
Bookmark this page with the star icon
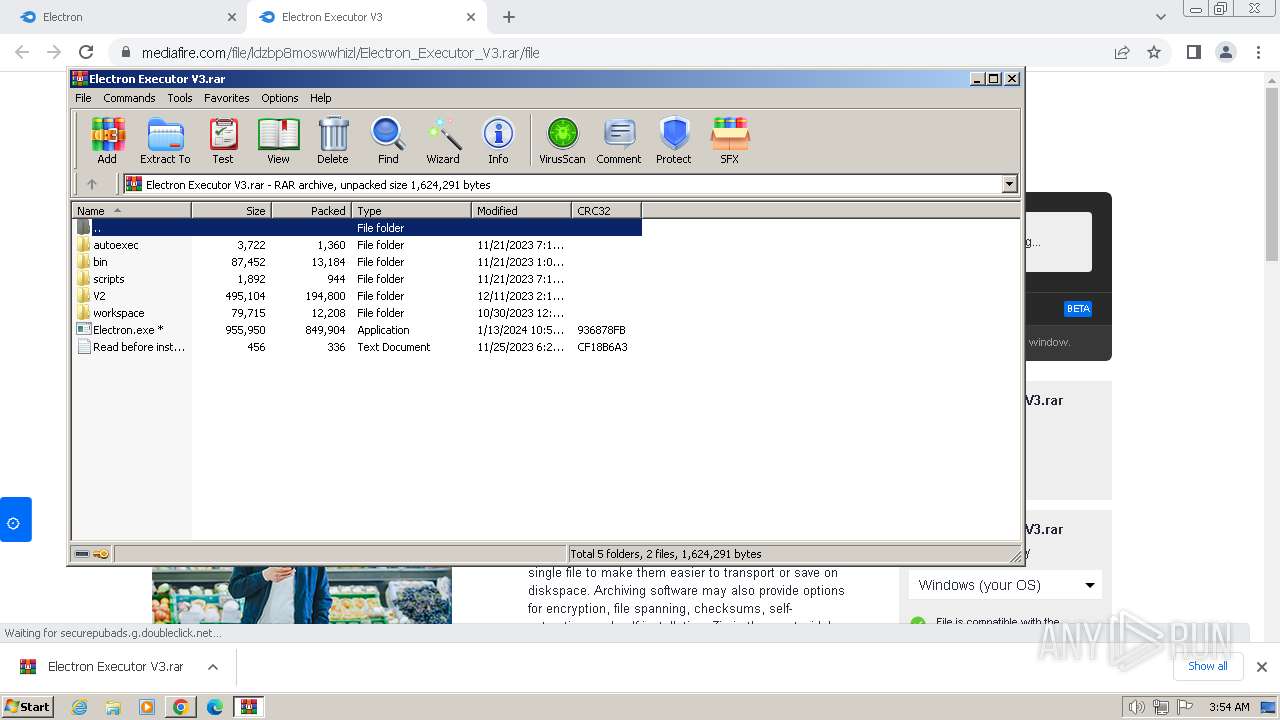coord(1154,52)
